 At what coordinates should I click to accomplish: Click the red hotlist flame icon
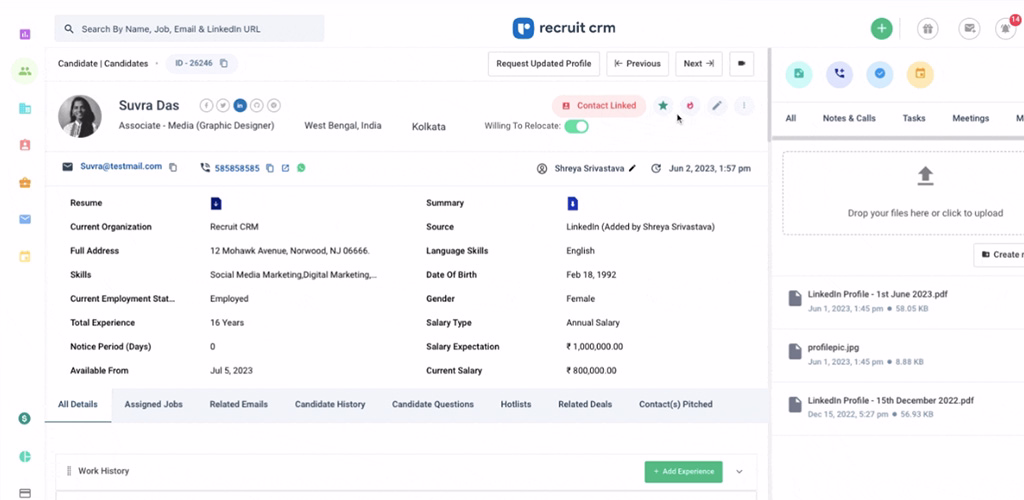click(x=690, y=105)
